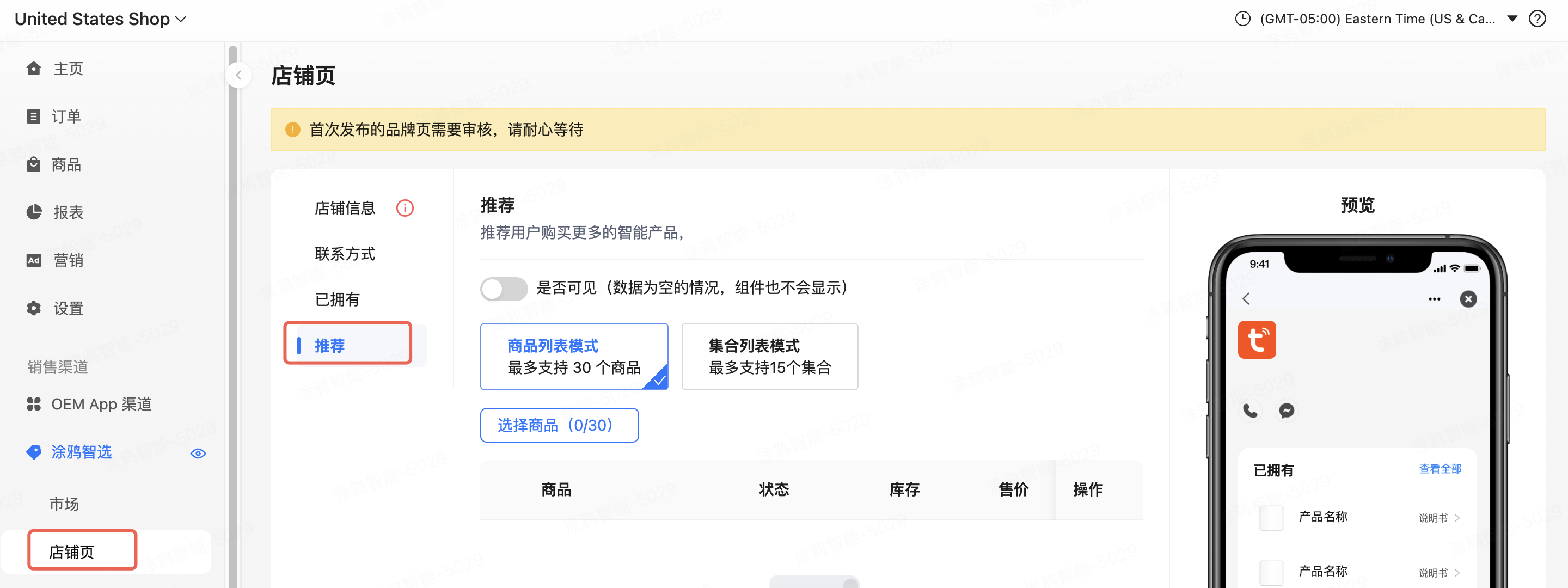Open 报表 menu label in sidebar
1568x588 pixels.
(x=68, y=212)
